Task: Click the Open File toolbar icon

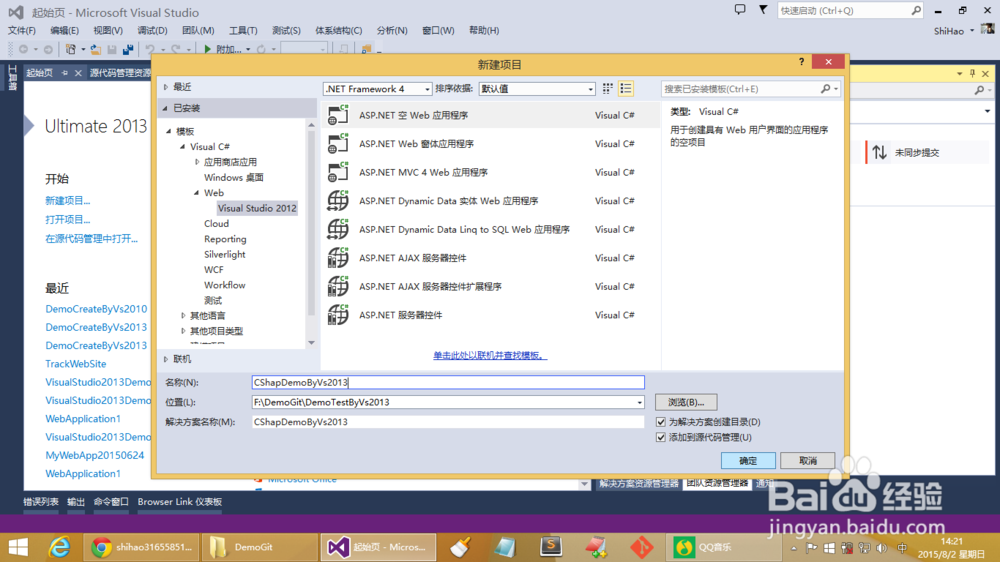Action: pyautogui.click(x=96, y=49)
